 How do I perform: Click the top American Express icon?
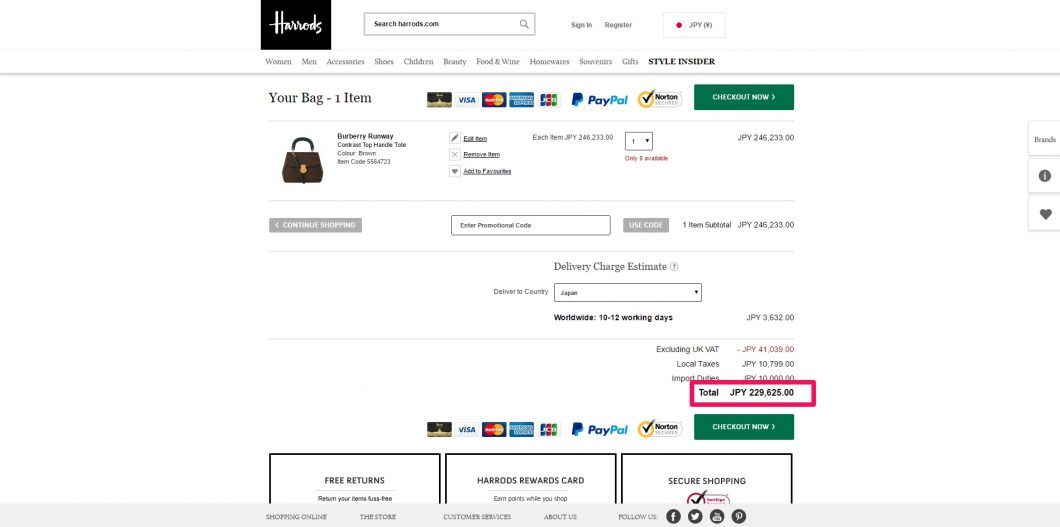[x=521, y=100]
